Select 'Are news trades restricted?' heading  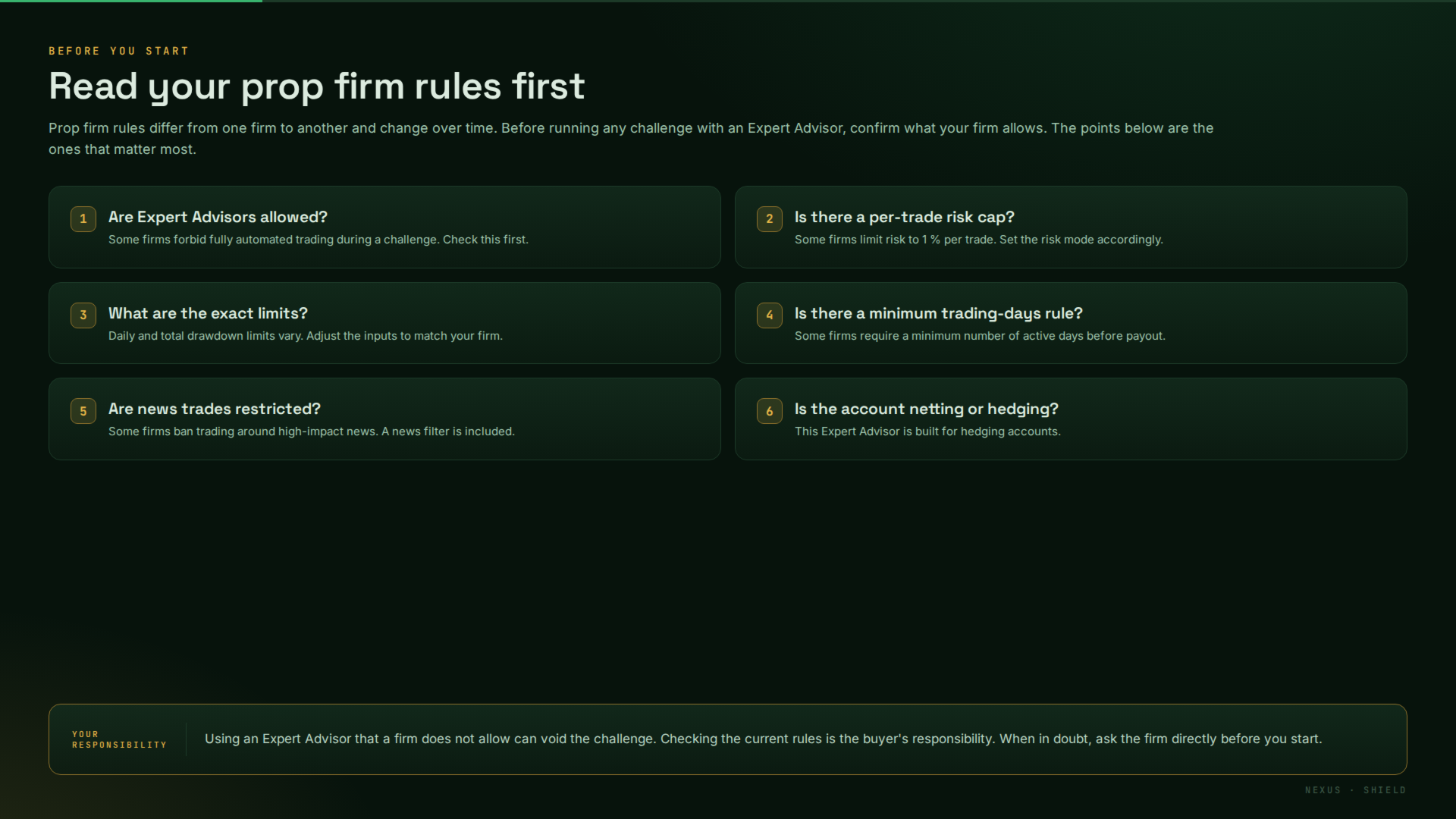tap(215, 409)
